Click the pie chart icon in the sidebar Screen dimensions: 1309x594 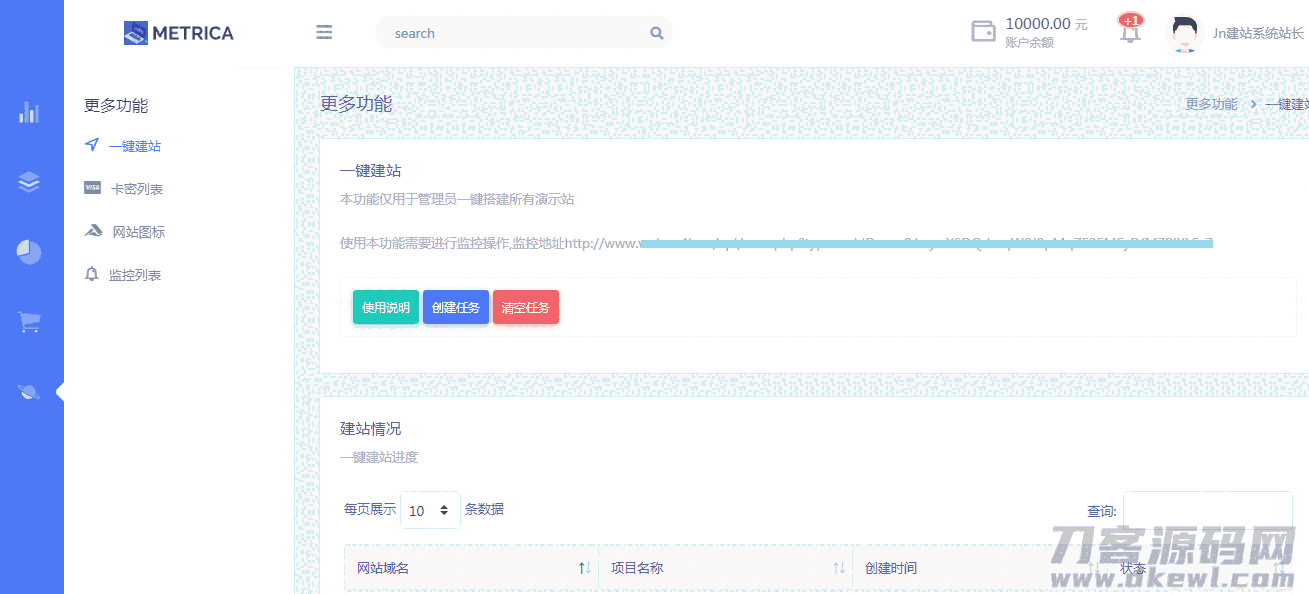[30, 252]
